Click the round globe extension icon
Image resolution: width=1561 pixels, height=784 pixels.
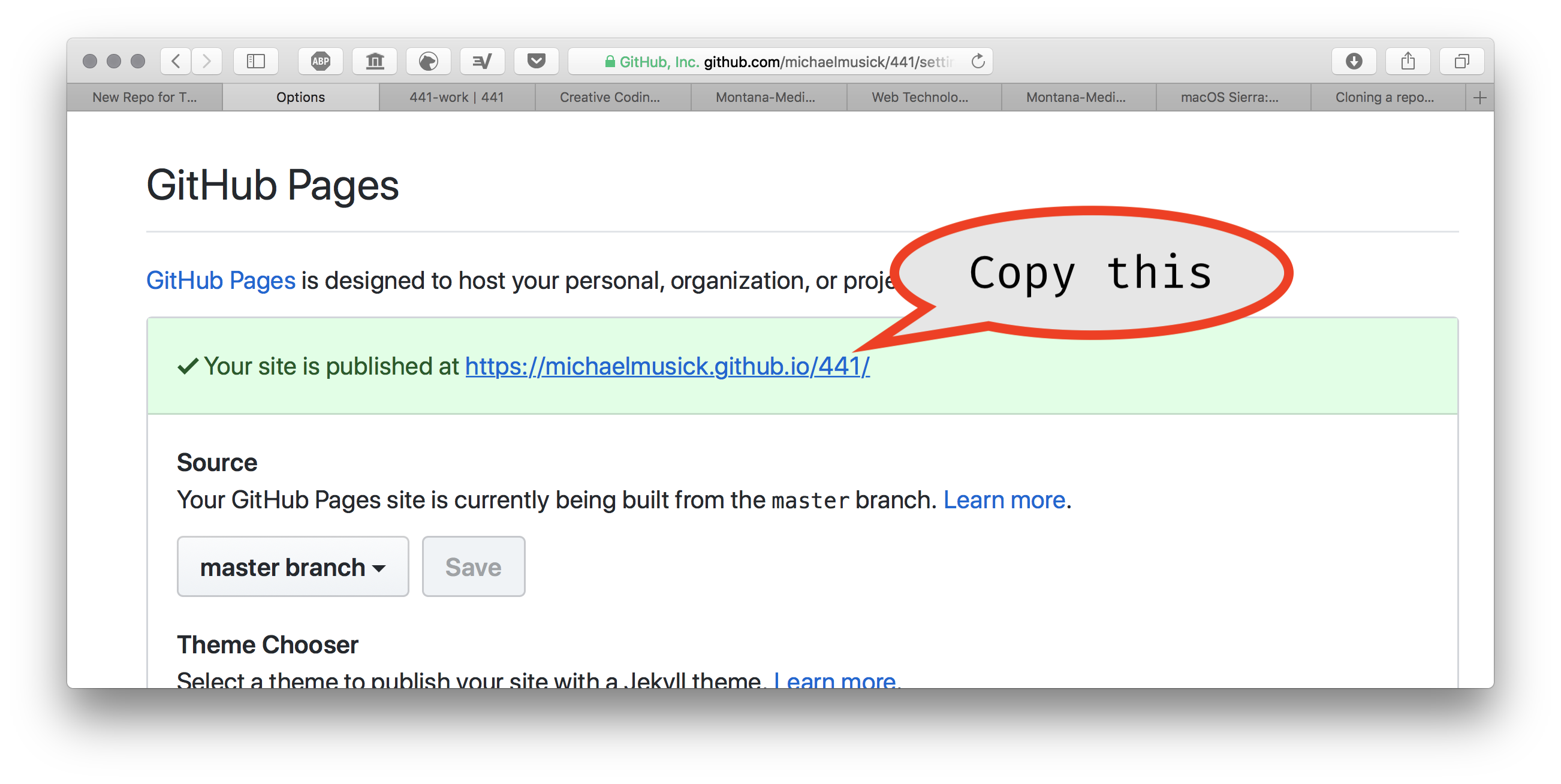point(429,61)
